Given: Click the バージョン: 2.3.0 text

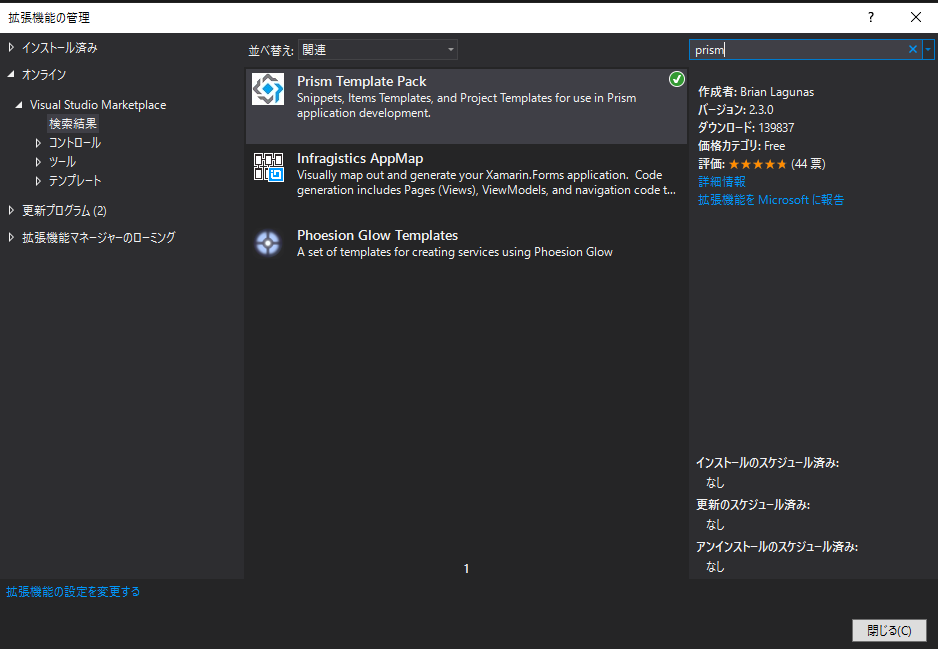Looking at the screenshot, I should pos(736,110).
